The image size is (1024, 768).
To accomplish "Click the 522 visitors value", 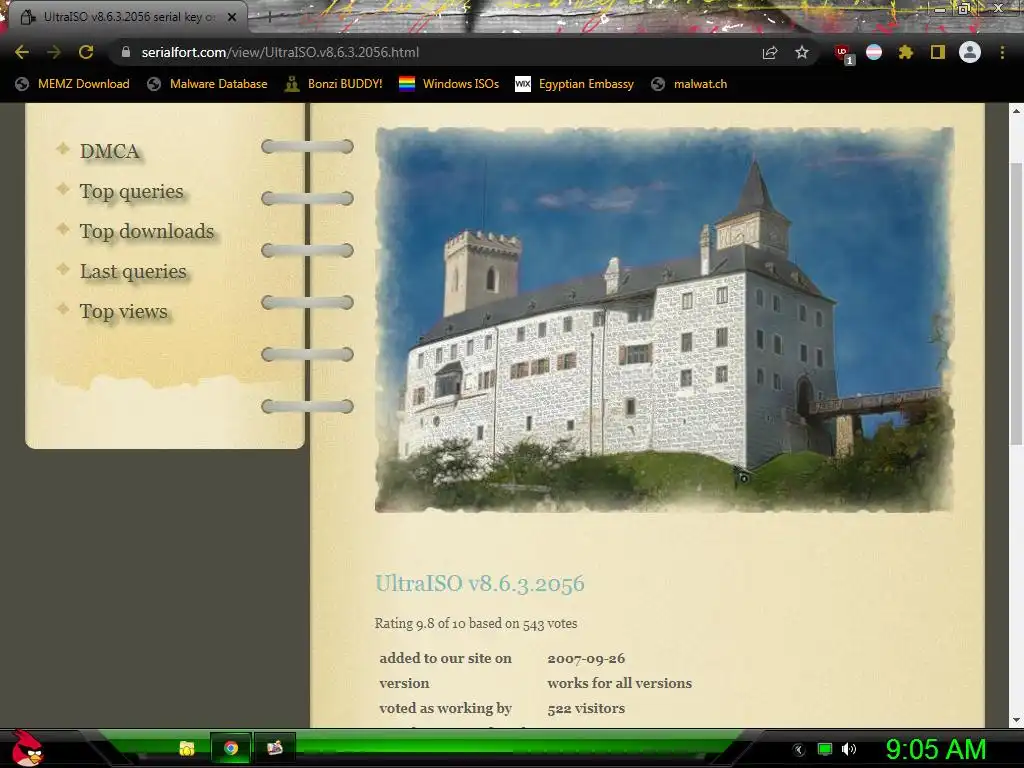I will click(x=586, y=708).
